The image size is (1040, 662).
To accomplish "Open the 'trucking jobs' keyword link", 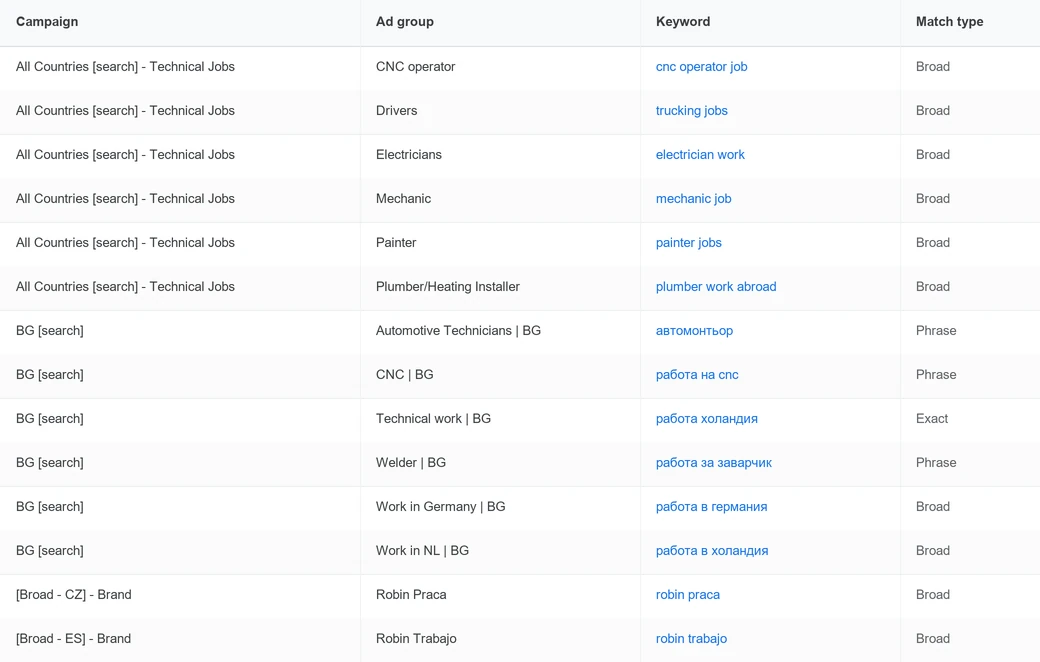I will coord(691,110).
